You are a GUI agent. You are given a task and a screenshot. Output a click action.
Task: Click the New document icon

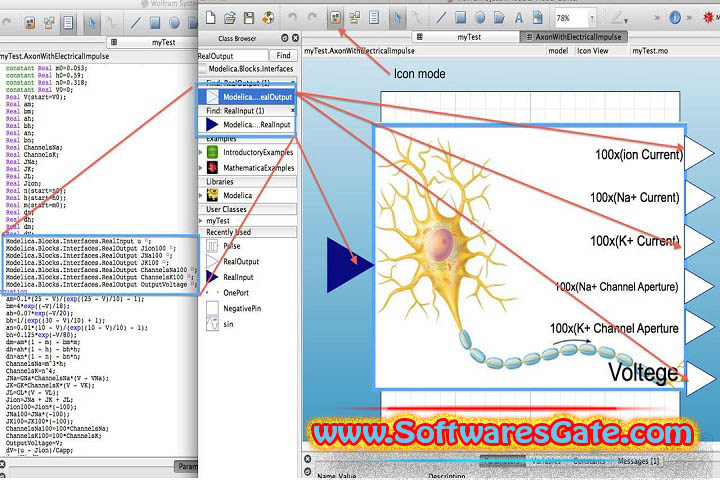click(210, 17)
